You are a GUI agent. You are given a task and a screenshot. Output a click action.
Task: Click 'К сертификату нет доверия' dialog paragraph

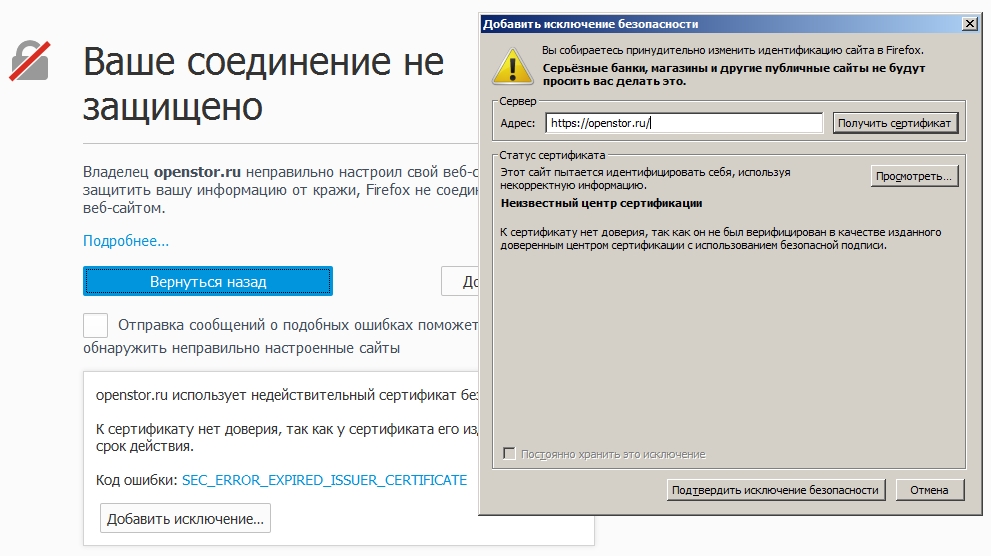coord(720,239)
